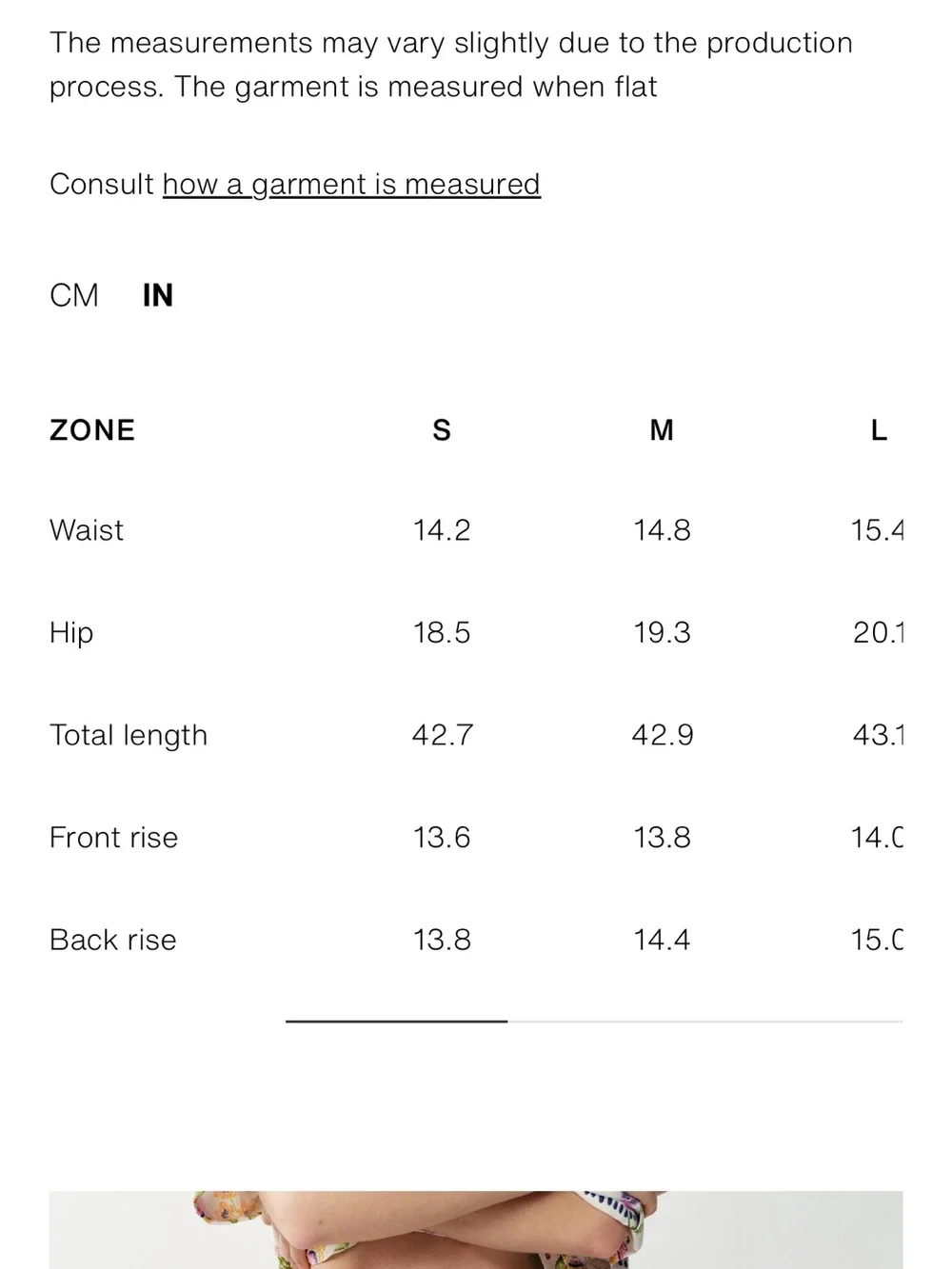This screenshot has width=952, height=1269.
Task: Select the M size column header
Action: [x=662, y=430]
